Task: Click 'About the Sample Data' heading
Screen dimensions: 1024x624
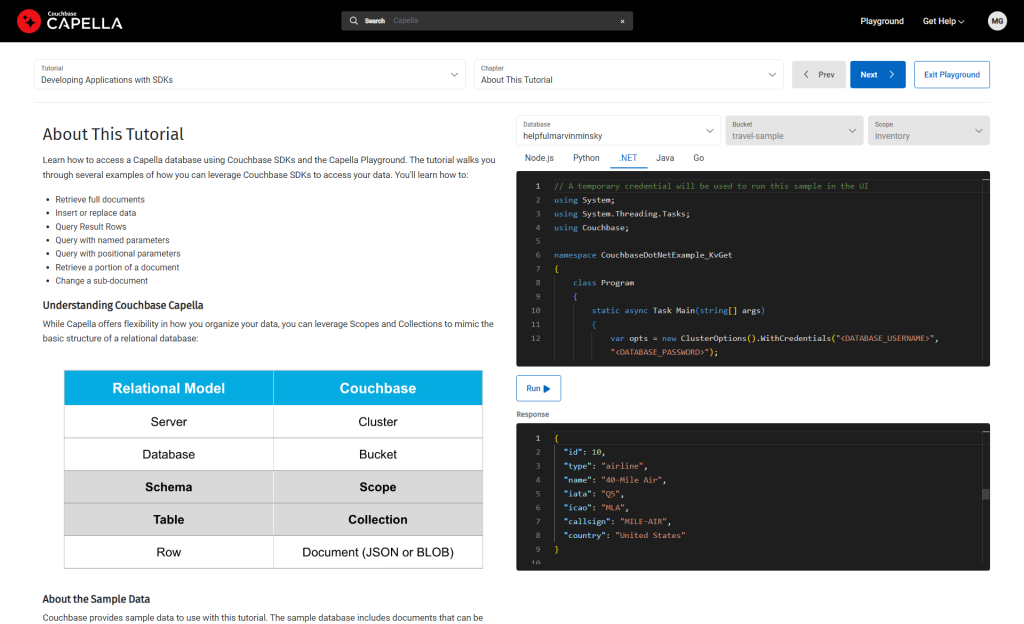Action: (96, 599)
